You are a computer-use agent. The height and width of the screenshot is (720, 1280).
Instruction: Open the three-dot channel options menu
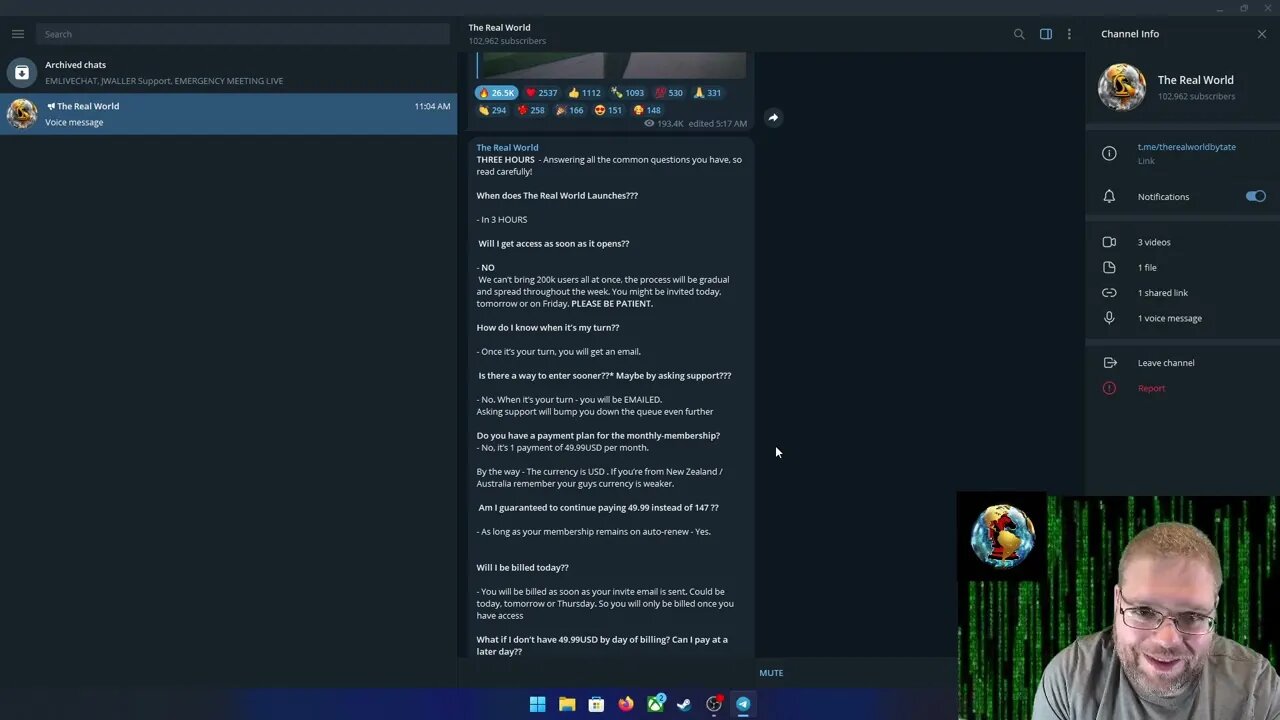point(1069,34)
